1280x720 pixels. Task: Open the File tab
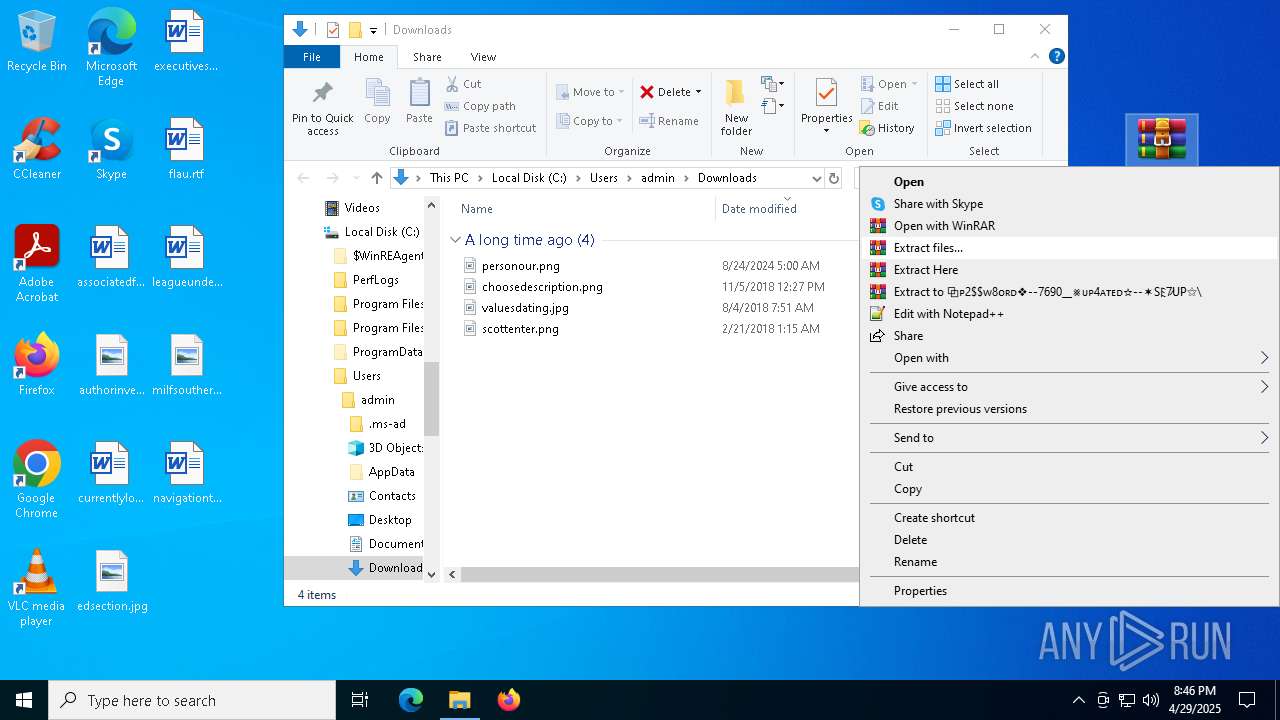click(312, 57)
